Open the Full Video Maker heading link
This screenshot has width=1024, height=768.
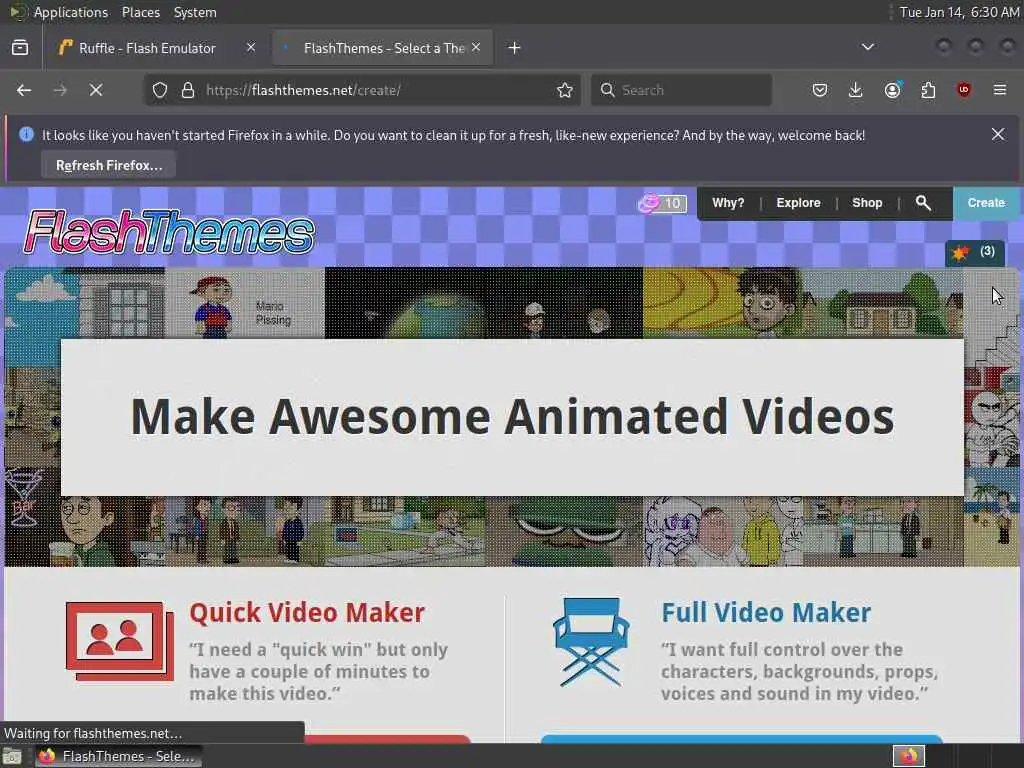click(766, 613)
